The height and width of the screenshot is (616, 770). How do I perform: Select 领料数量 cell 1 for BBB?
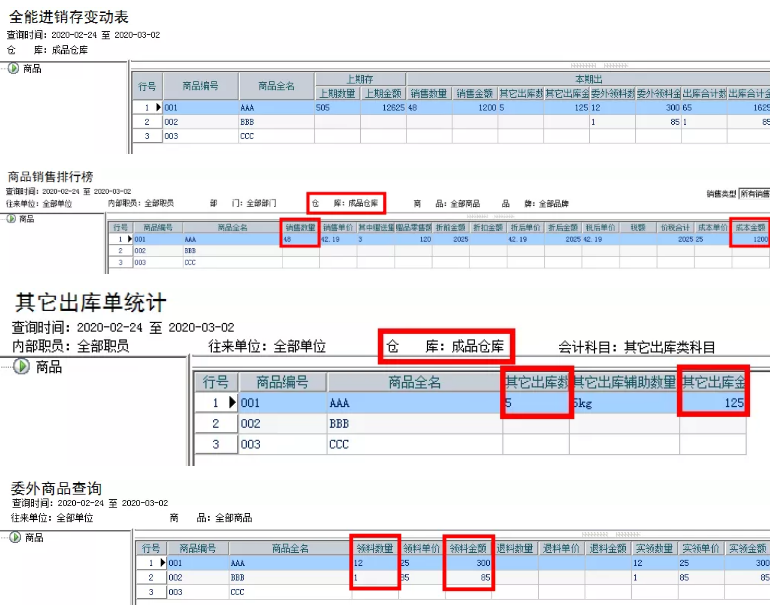pos(375,577)
